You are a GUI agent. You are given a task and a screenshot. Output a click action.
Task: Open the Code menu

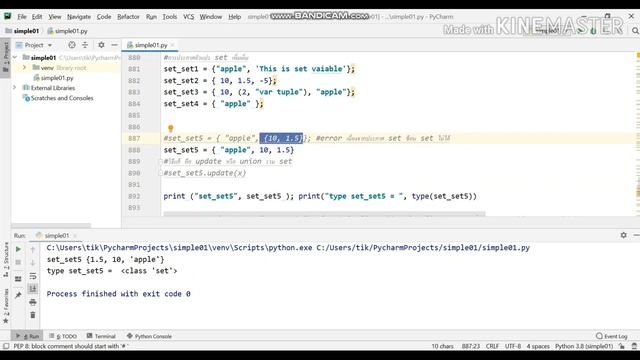click(104, 17)
